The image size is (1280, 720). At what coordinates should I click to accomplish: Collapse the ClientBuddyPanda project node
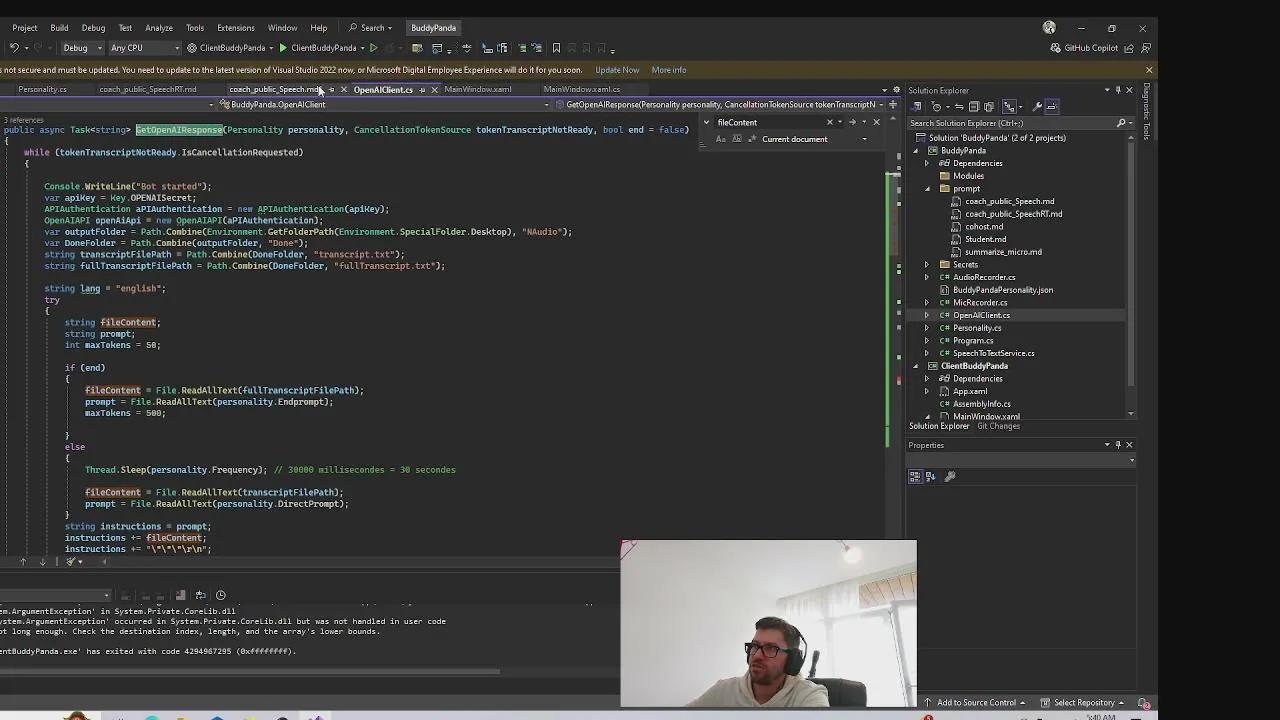point(915,366)
